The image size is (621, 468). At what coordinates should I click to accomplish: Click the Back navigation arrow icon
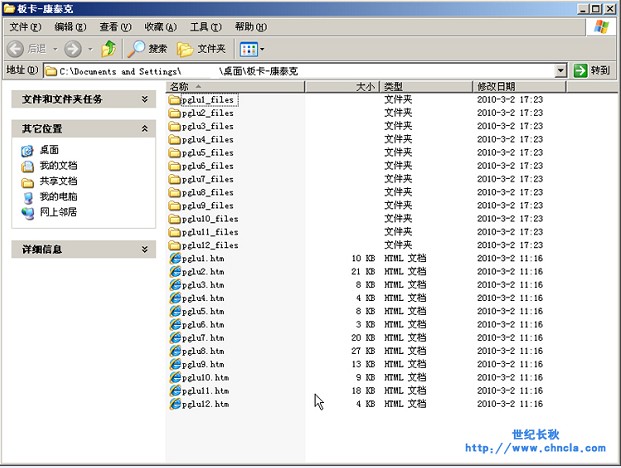[x=16, y=49]
